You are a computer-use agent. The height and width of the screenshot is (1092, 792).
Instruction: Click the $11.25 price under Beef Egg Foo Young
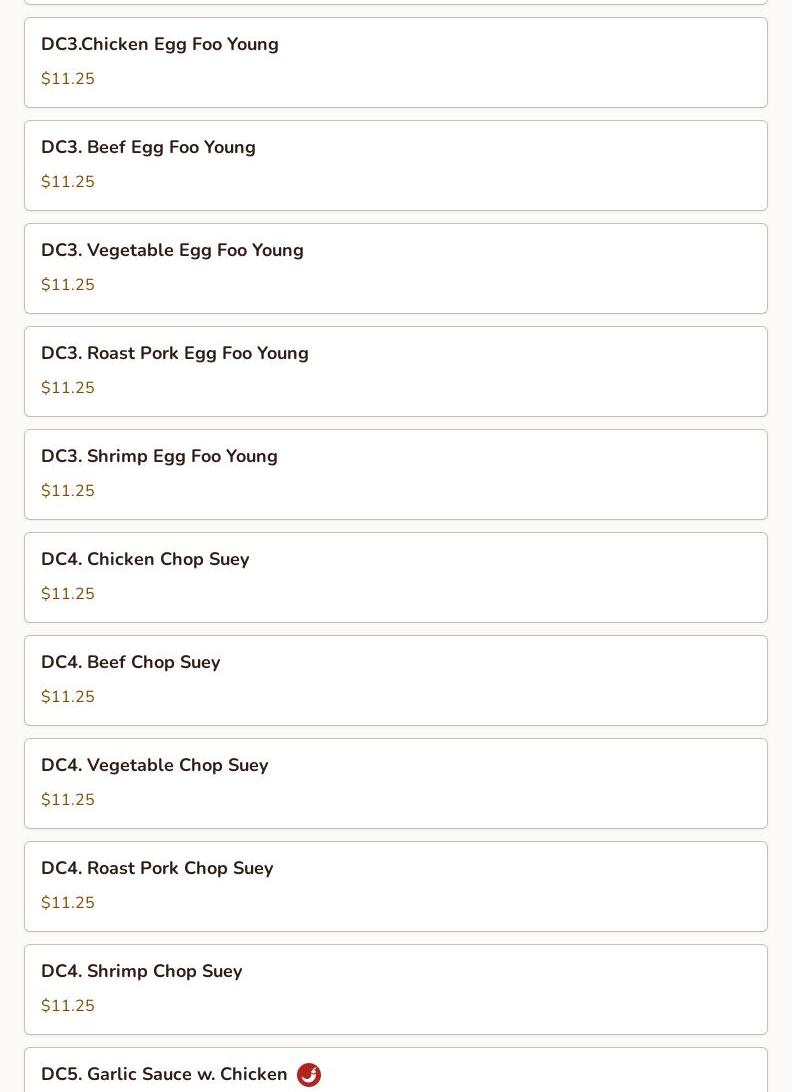(x=68, y=181)
